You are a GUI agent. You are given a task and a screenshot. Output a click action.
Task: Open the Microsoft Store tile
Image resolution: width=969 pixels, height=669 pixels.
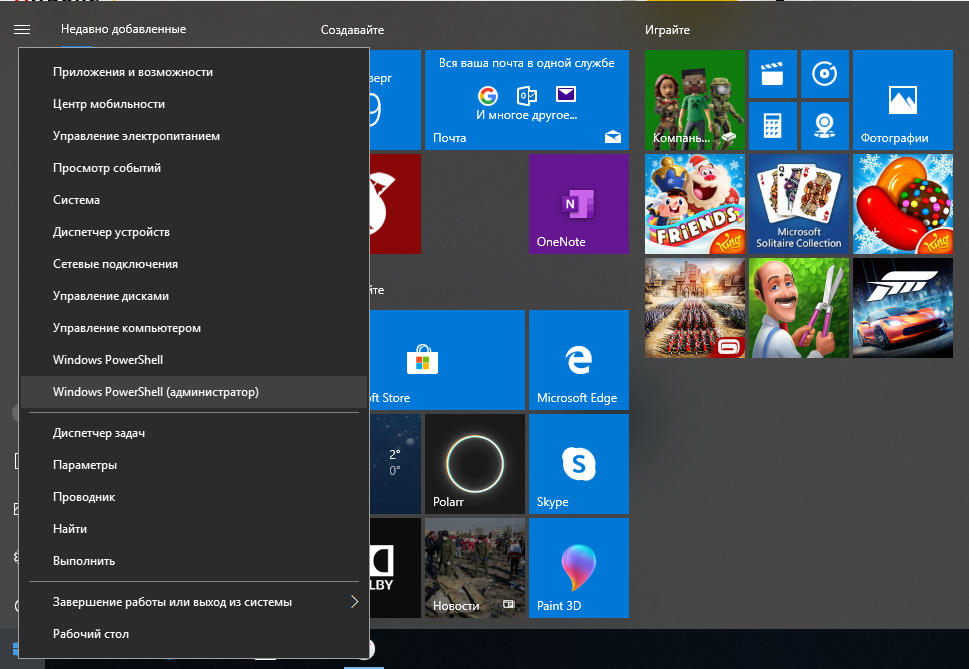coord(447,360)
